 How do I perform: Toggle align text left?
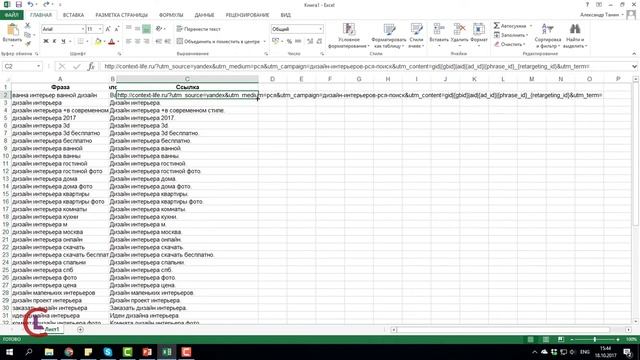point(129,41)
